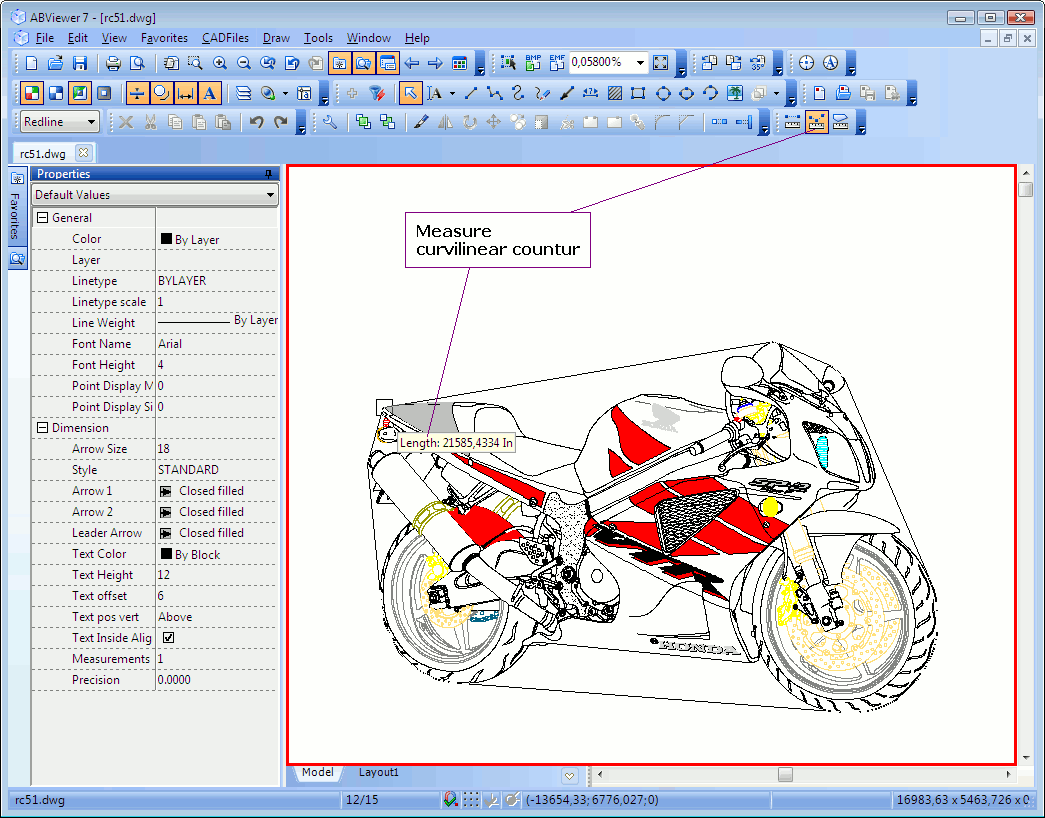Open print preview from the toolbar
Screen dimensions: 1045x818
pyautogui.click(x=137, y=63)
